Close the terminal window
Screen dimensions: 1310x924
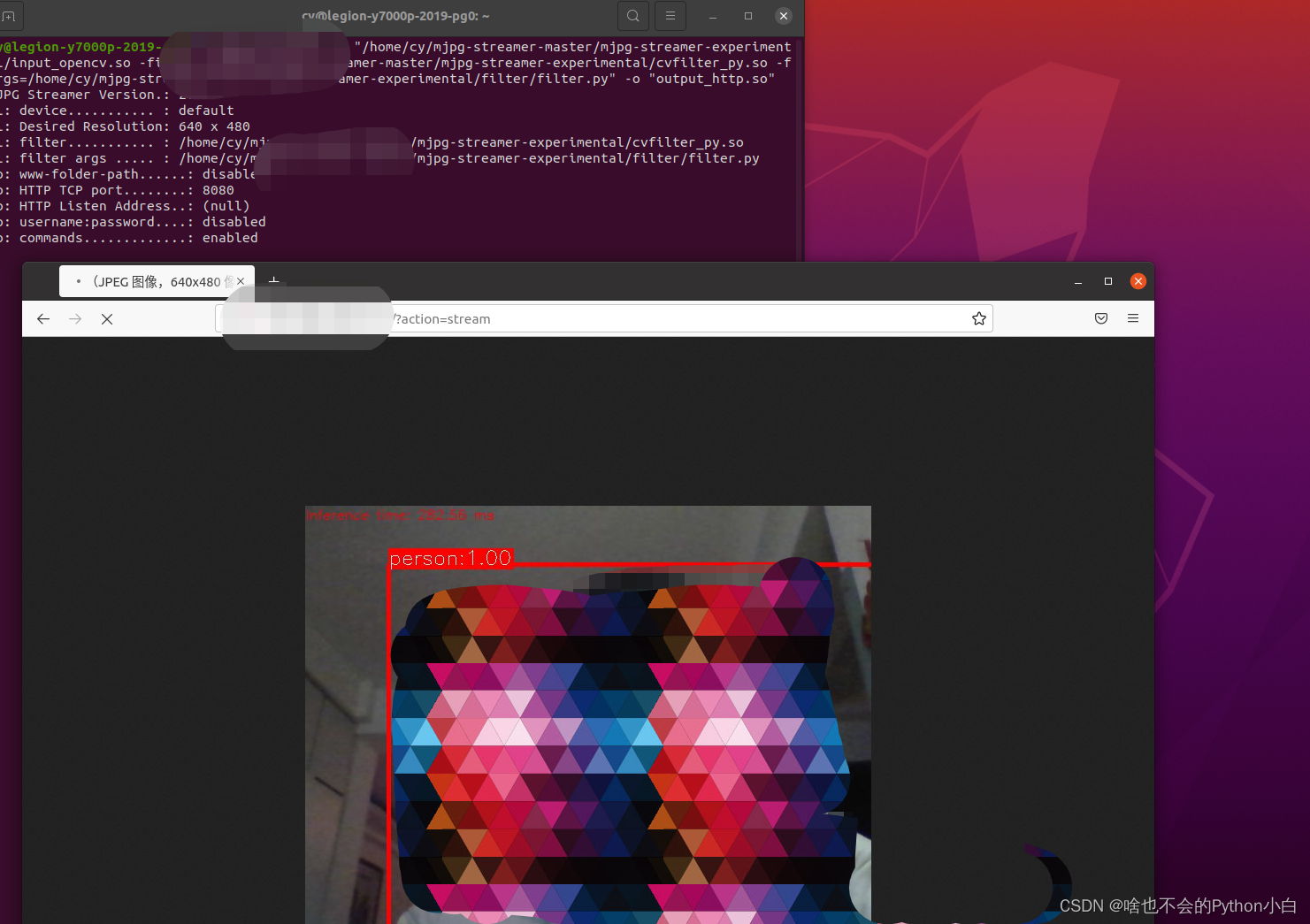pyautogui.click(x=783, y=16)
